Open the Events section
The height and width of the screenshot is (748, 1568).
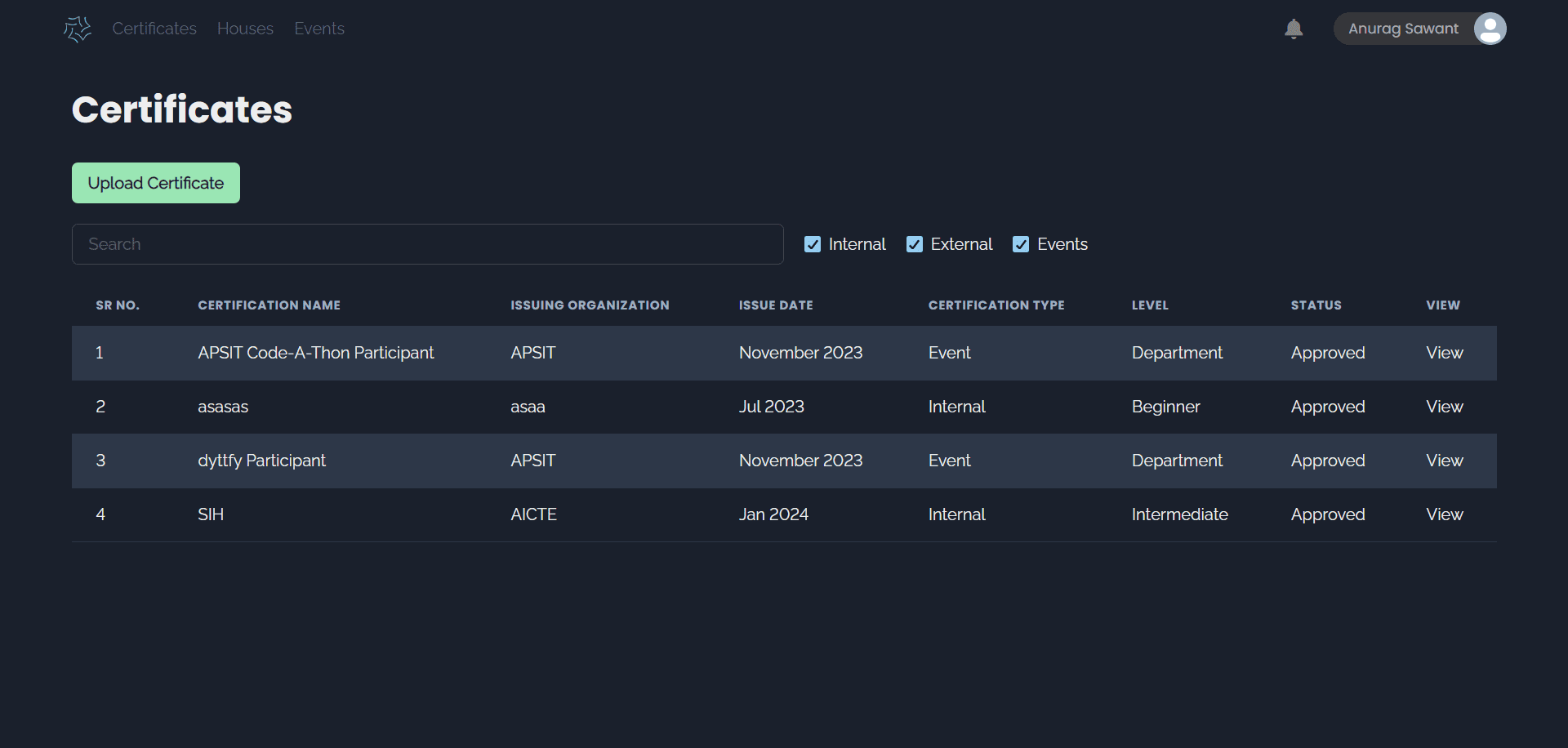(x=319, y=29)
